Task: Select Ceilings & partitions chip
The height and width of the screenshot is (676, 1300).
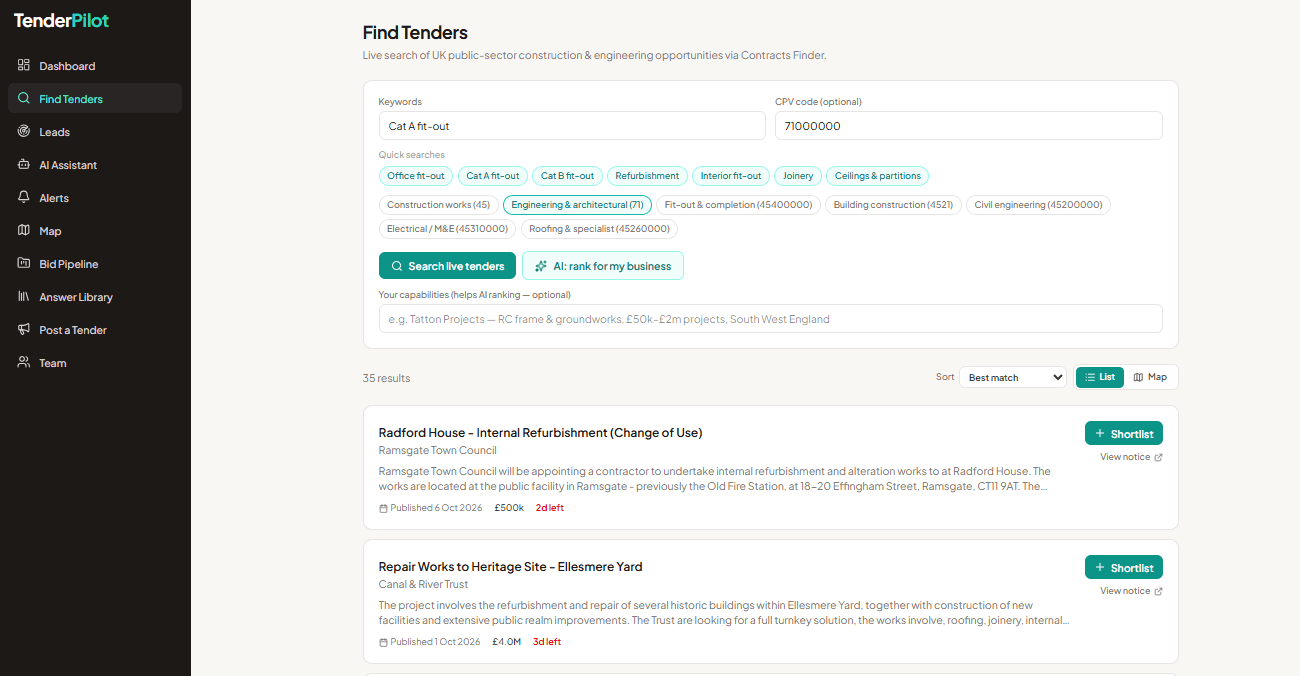Action: [x=878, y=176]
